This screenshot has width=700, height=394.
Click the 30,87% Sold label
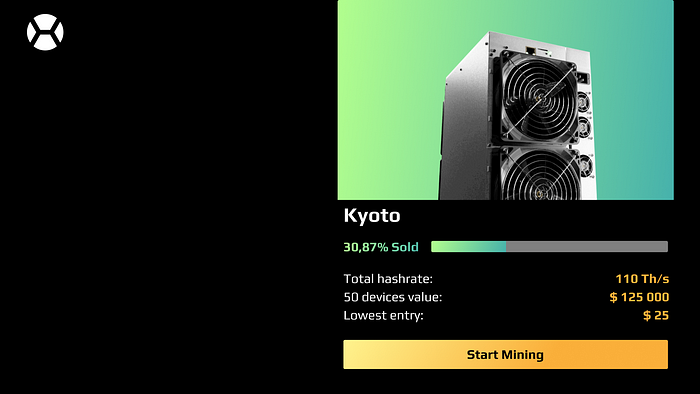tap(381, 247)
